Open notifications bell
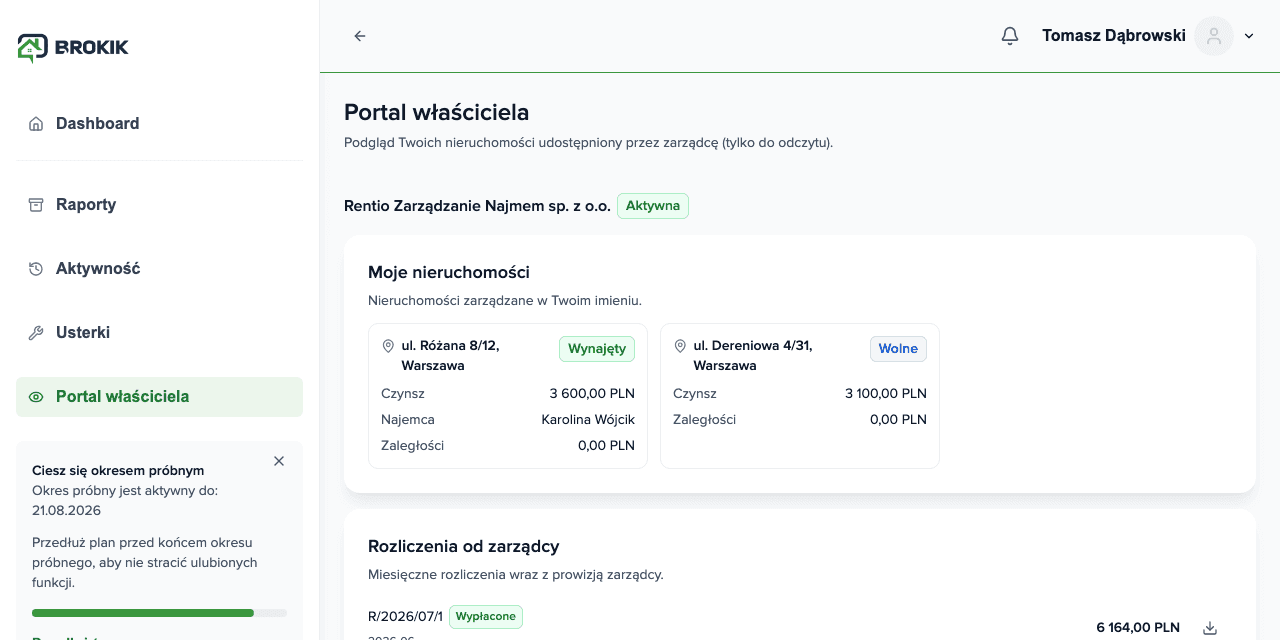The width and height of the screenshot is (1280, 640). (1010, 36)
